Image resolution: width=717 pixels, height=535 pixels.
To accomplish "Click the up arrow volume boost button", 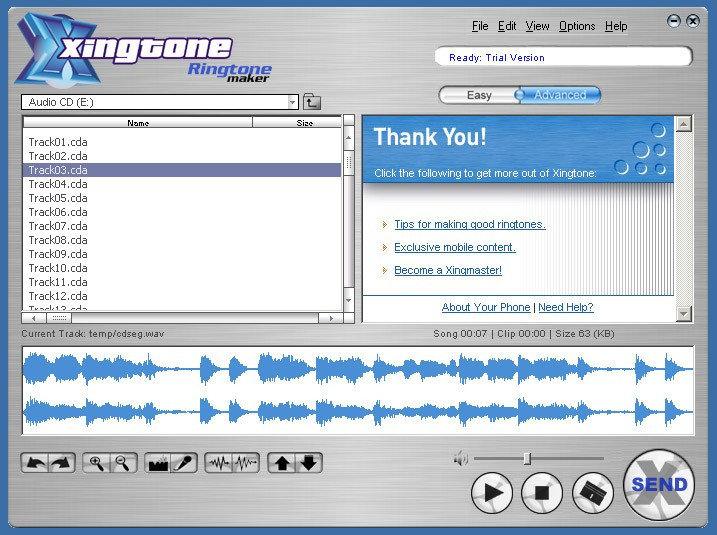I will (282, 463).
